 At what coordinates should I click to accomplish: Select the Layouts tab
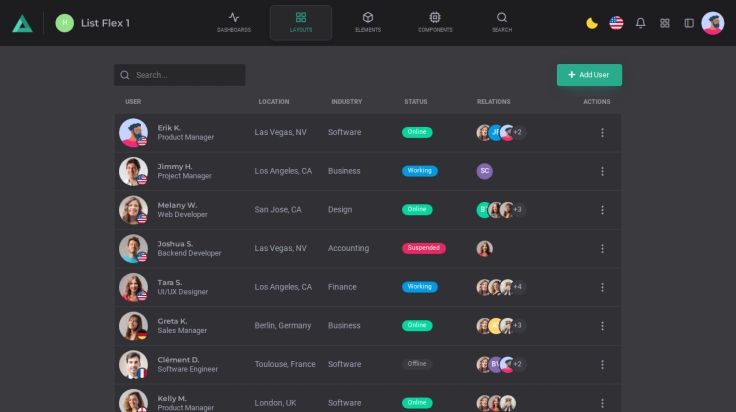(301, 22)
